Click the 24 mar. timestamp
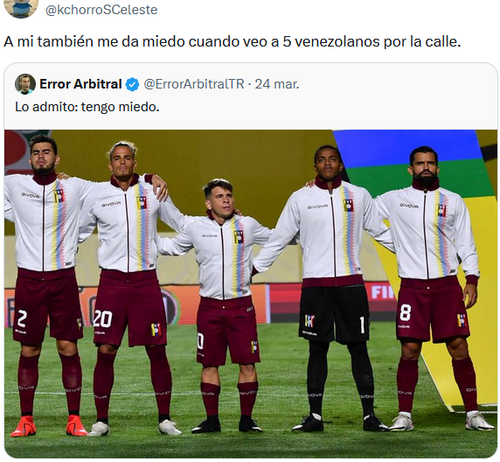500x462 pixels. [277, 84]
